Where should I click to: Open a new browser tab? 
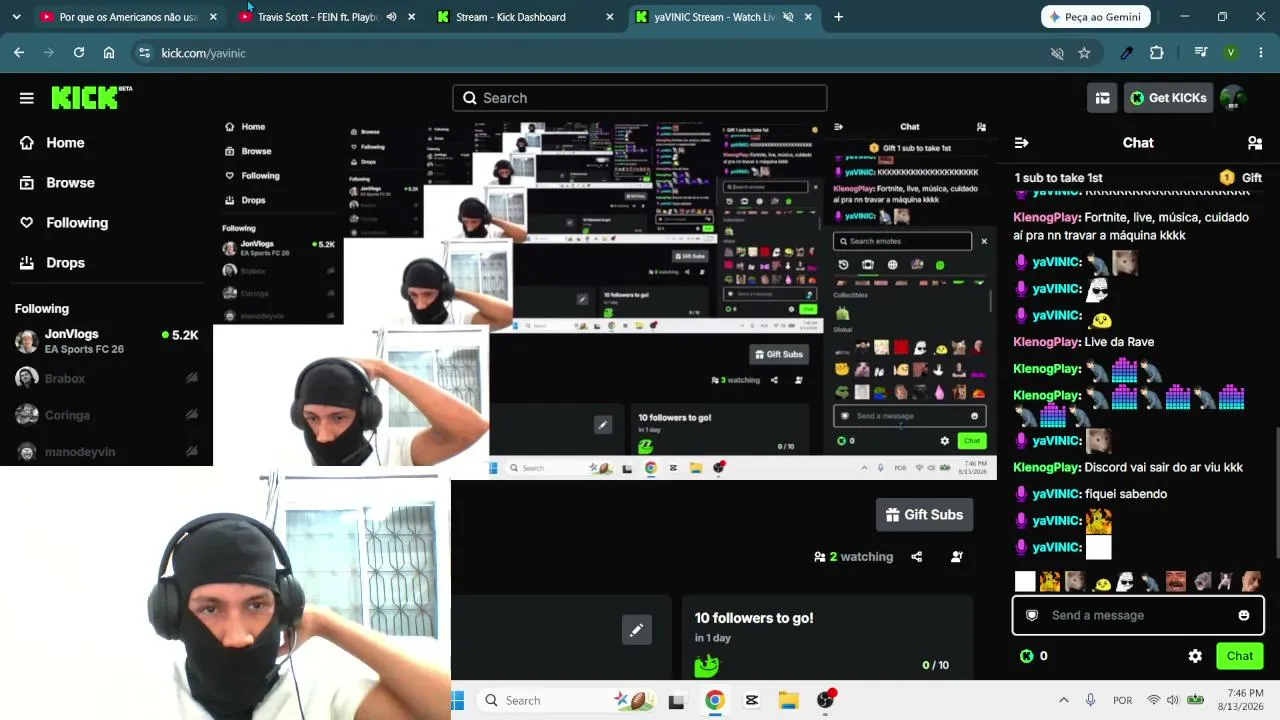838,17
